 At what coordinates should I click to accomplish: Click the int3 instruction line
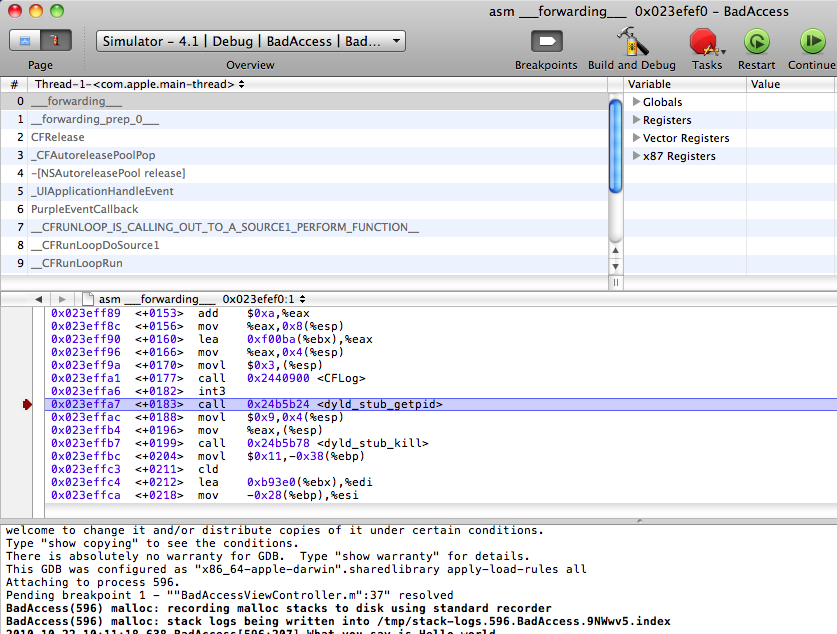(441, 391)
